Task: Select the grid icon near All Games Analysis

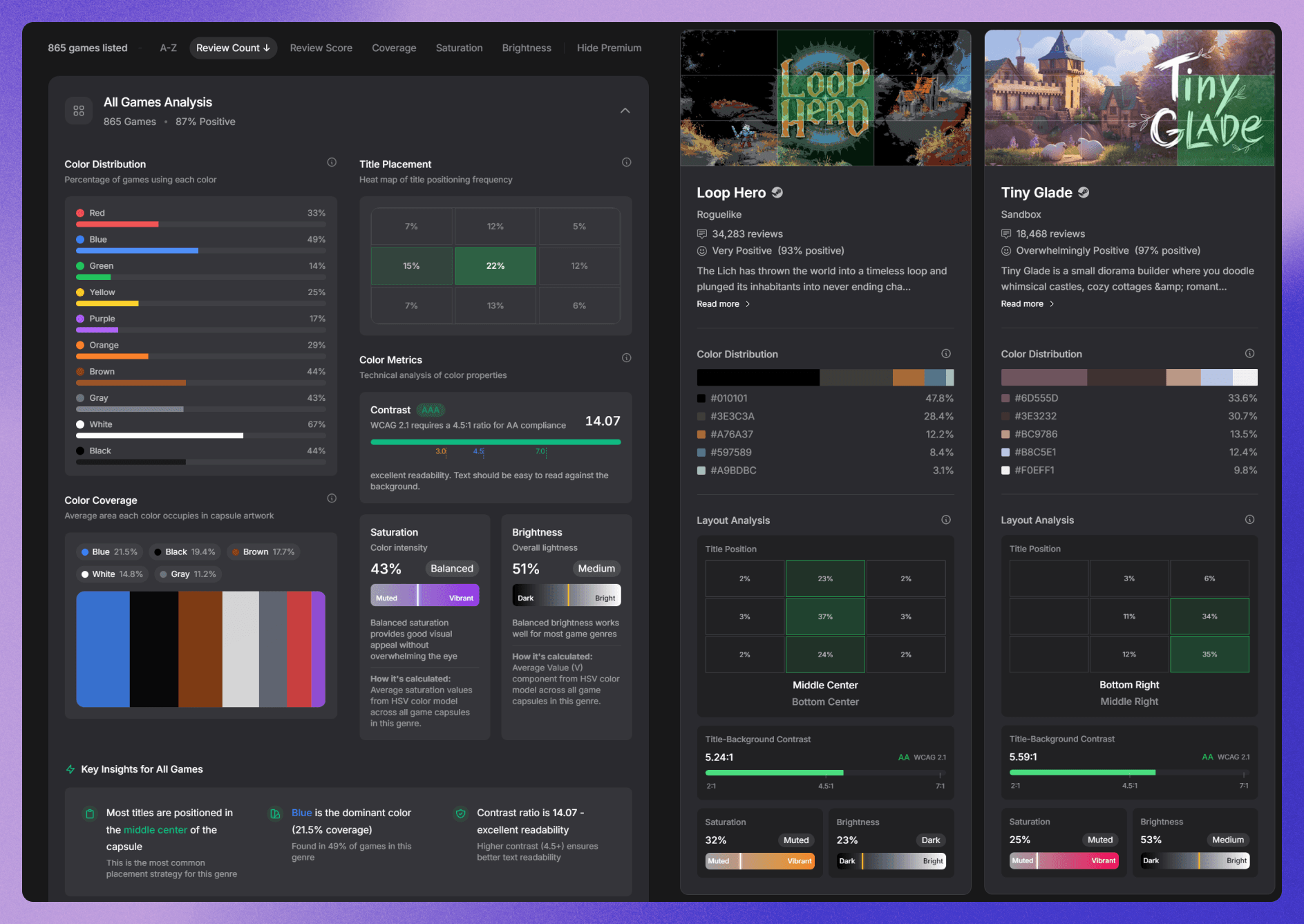Action: 78,110
